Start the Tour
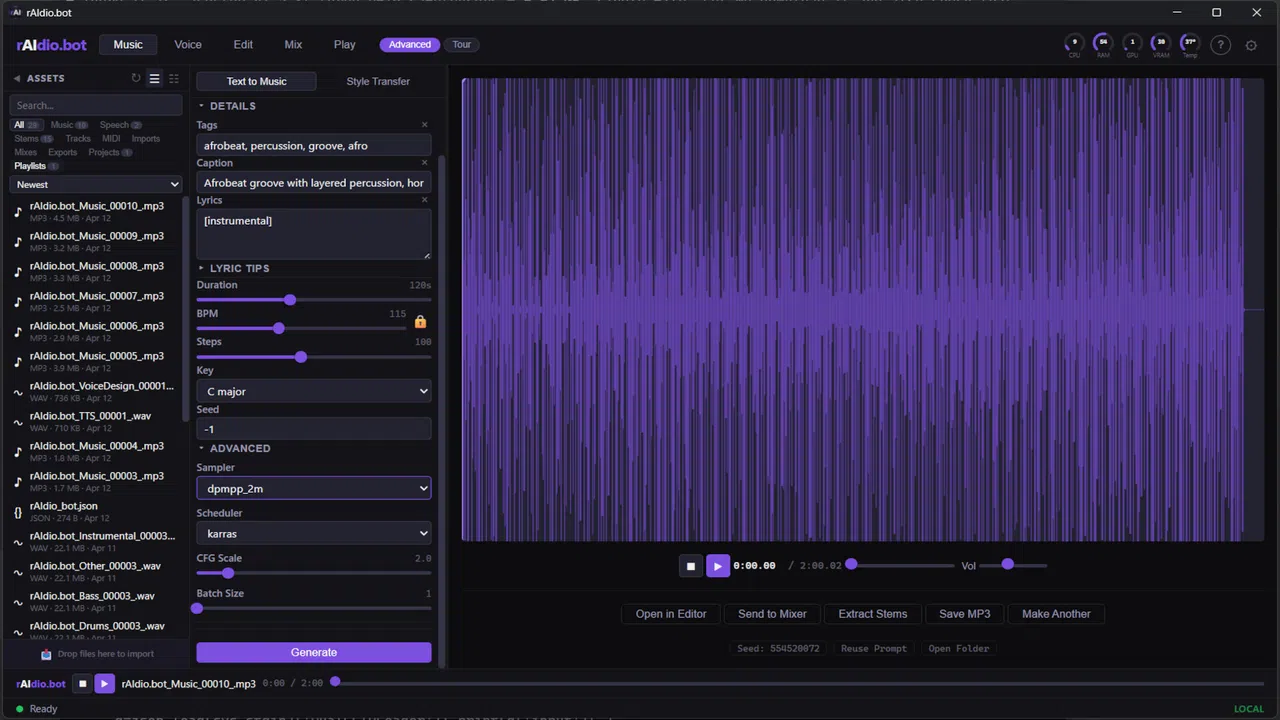1280x720 pixels. click(461, 44)
